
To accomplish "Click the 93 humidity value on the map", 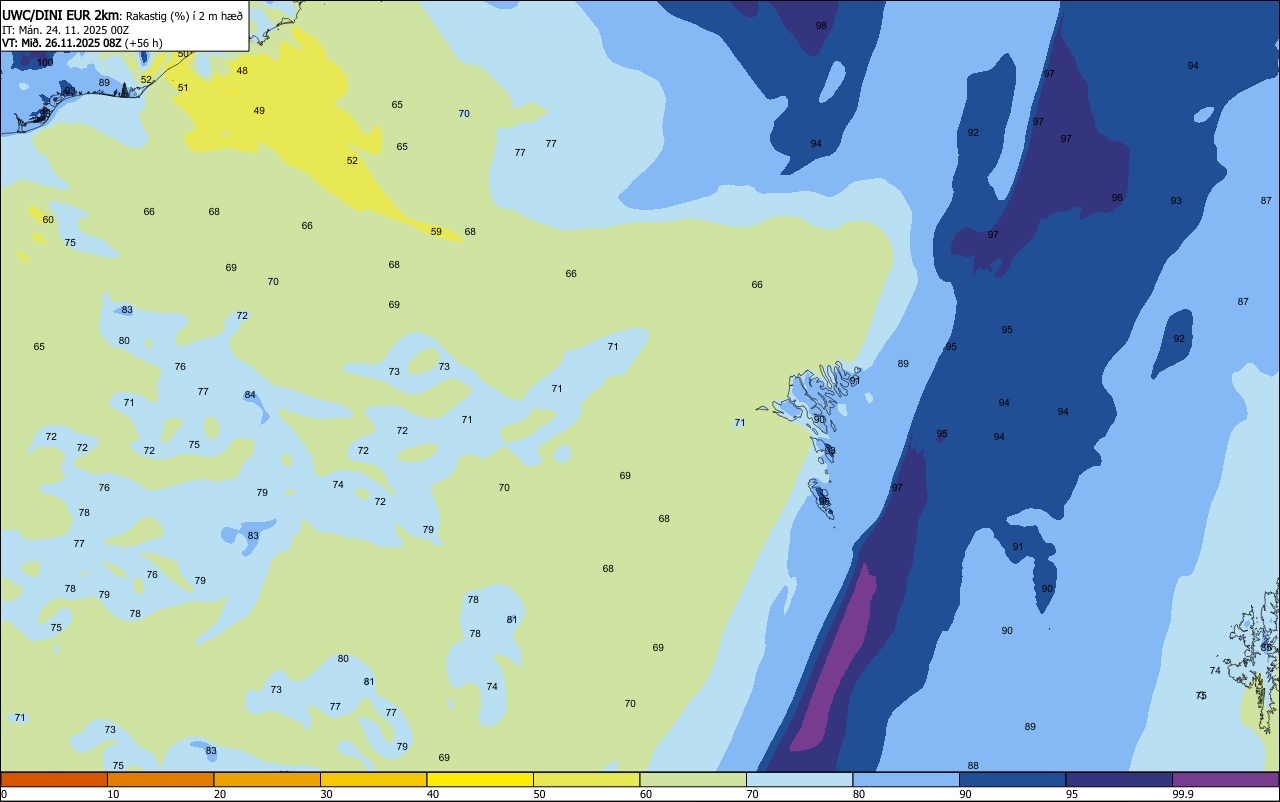I will (x=1176, y=201).
